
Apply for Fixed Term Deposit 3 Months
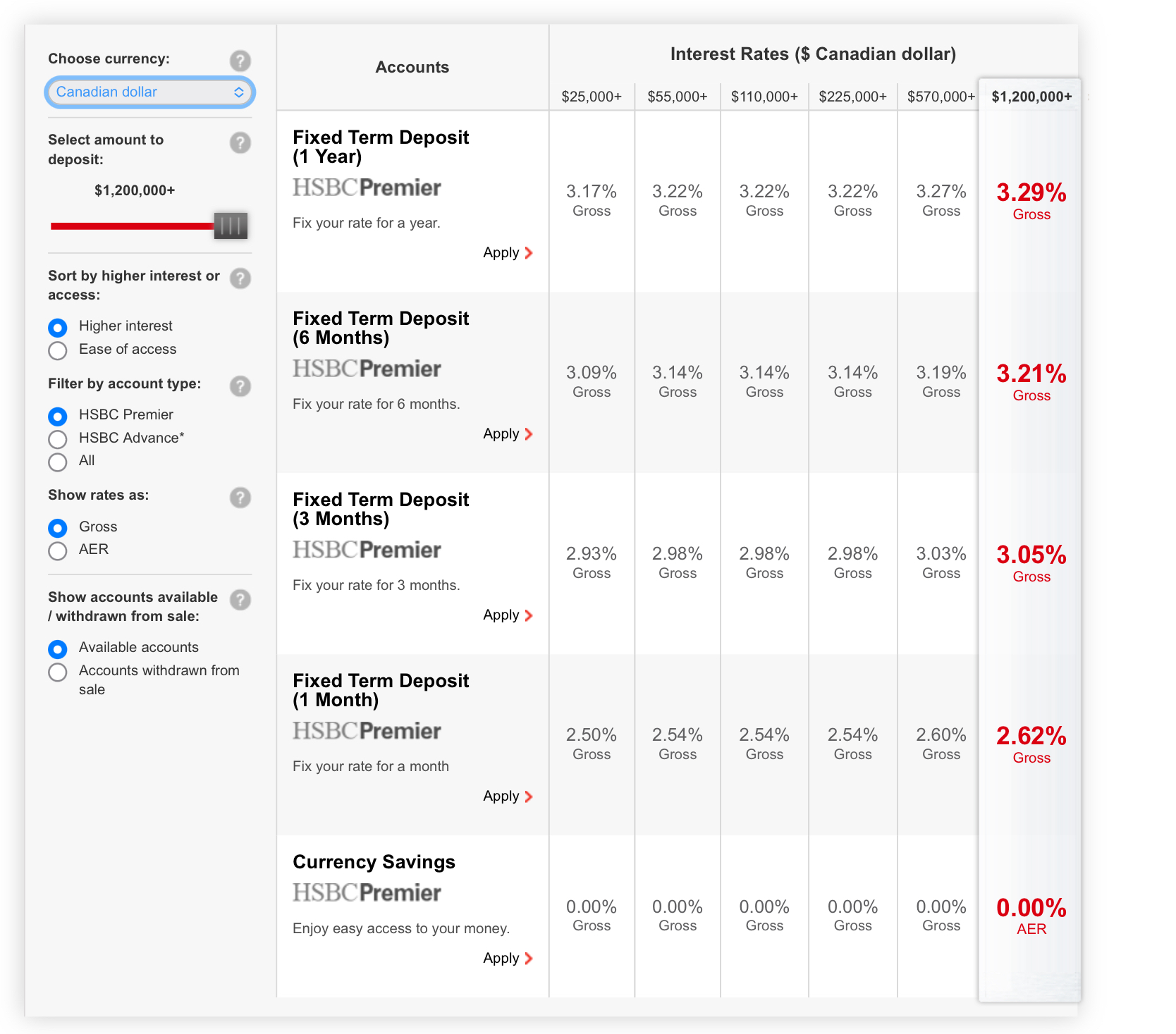508,615
